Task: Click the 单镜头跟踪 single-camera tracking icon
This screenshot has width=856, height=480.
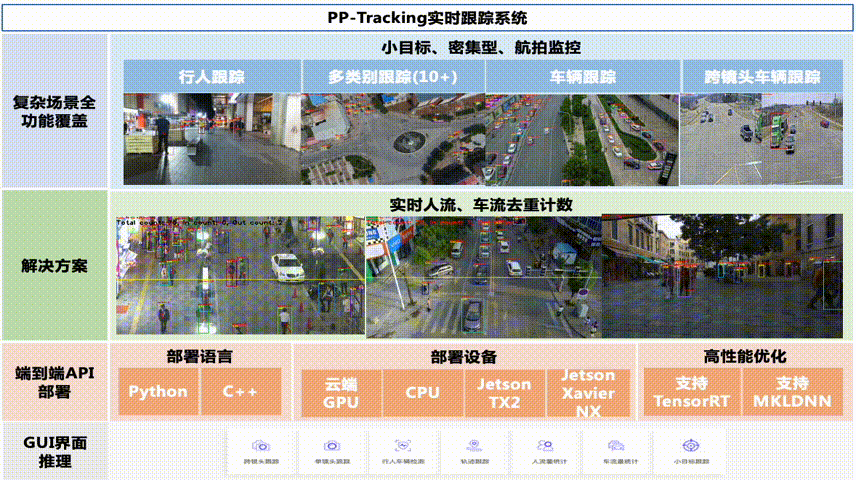Action: [332, 446]
